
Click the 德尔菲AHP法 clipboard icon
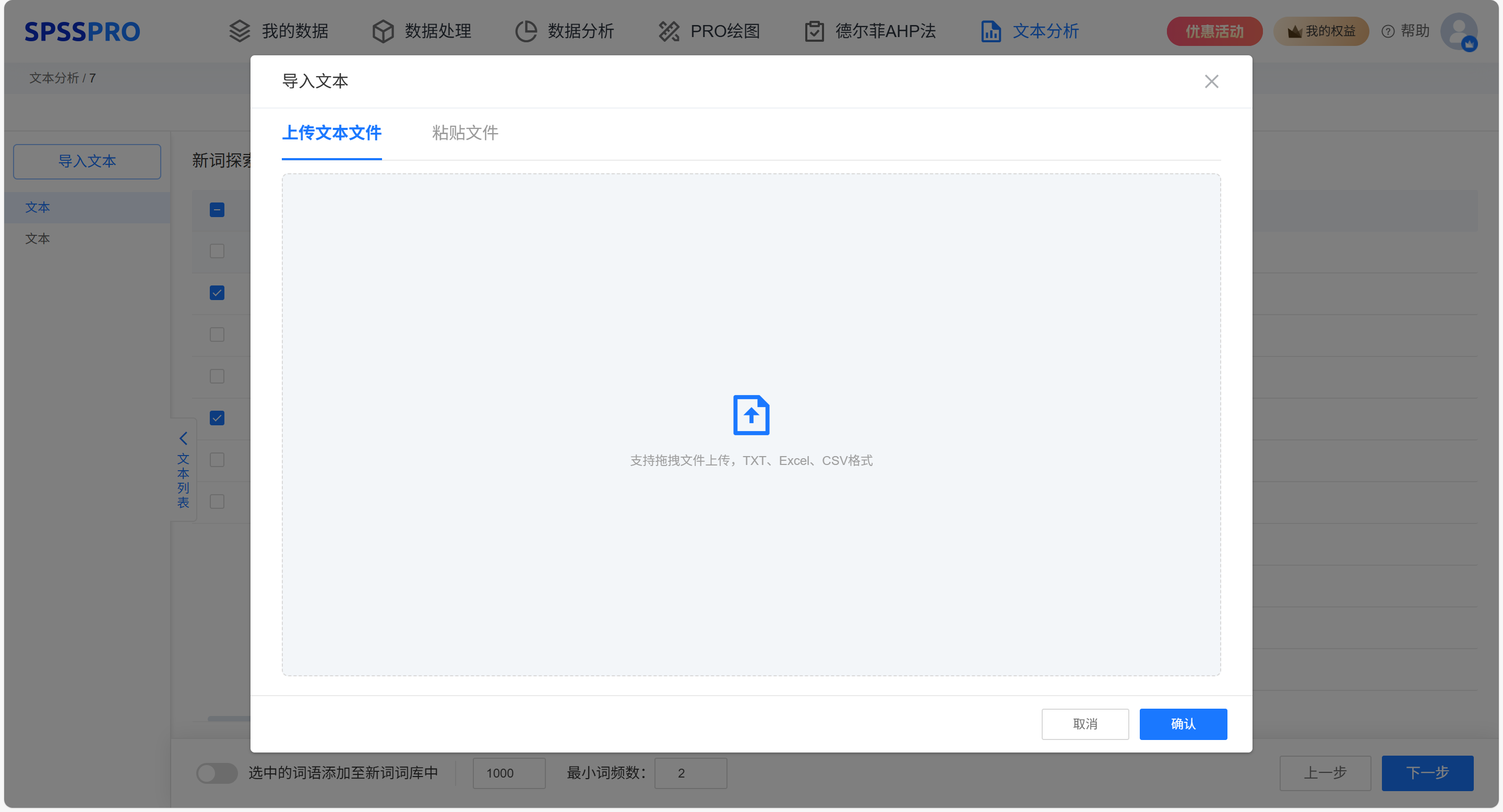(x=814, y=31)
